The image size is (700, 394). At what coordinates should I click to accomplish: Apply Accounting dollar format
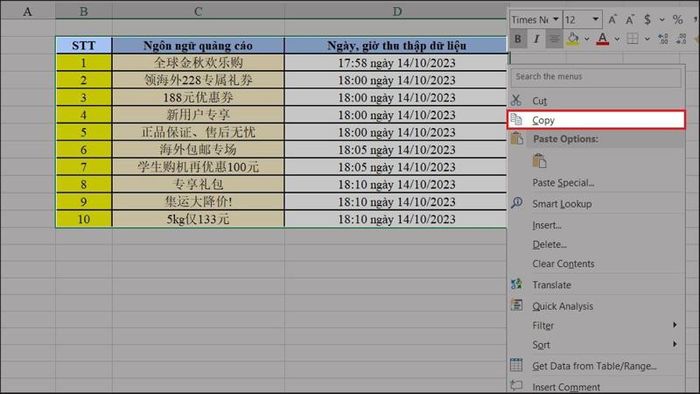(x=647, y=20)
